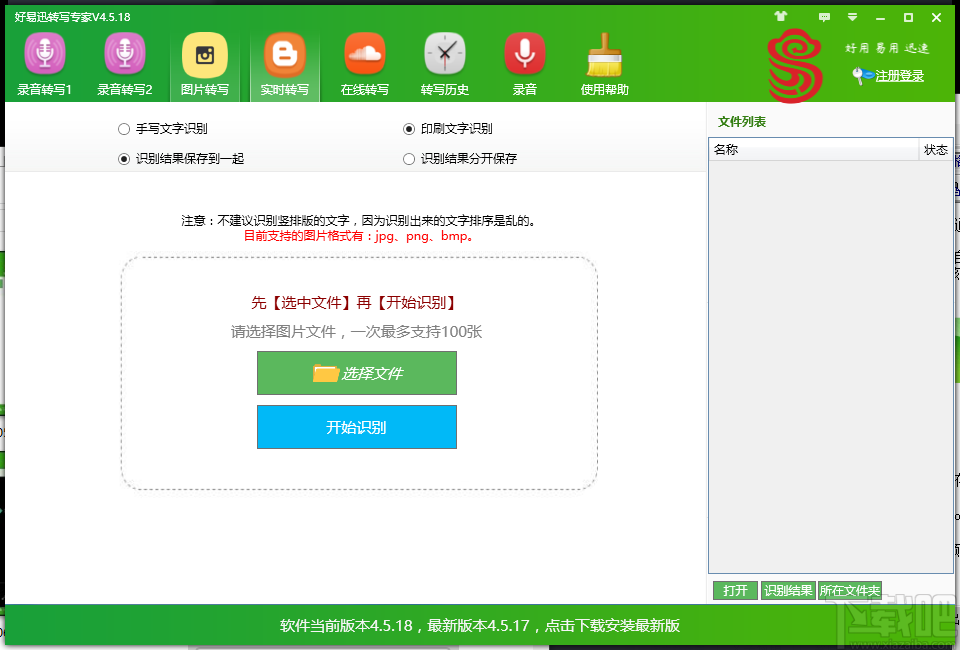Start recognition with 开始识别
Viewport: 960px width, 650px height.
[x=357, y=426]
